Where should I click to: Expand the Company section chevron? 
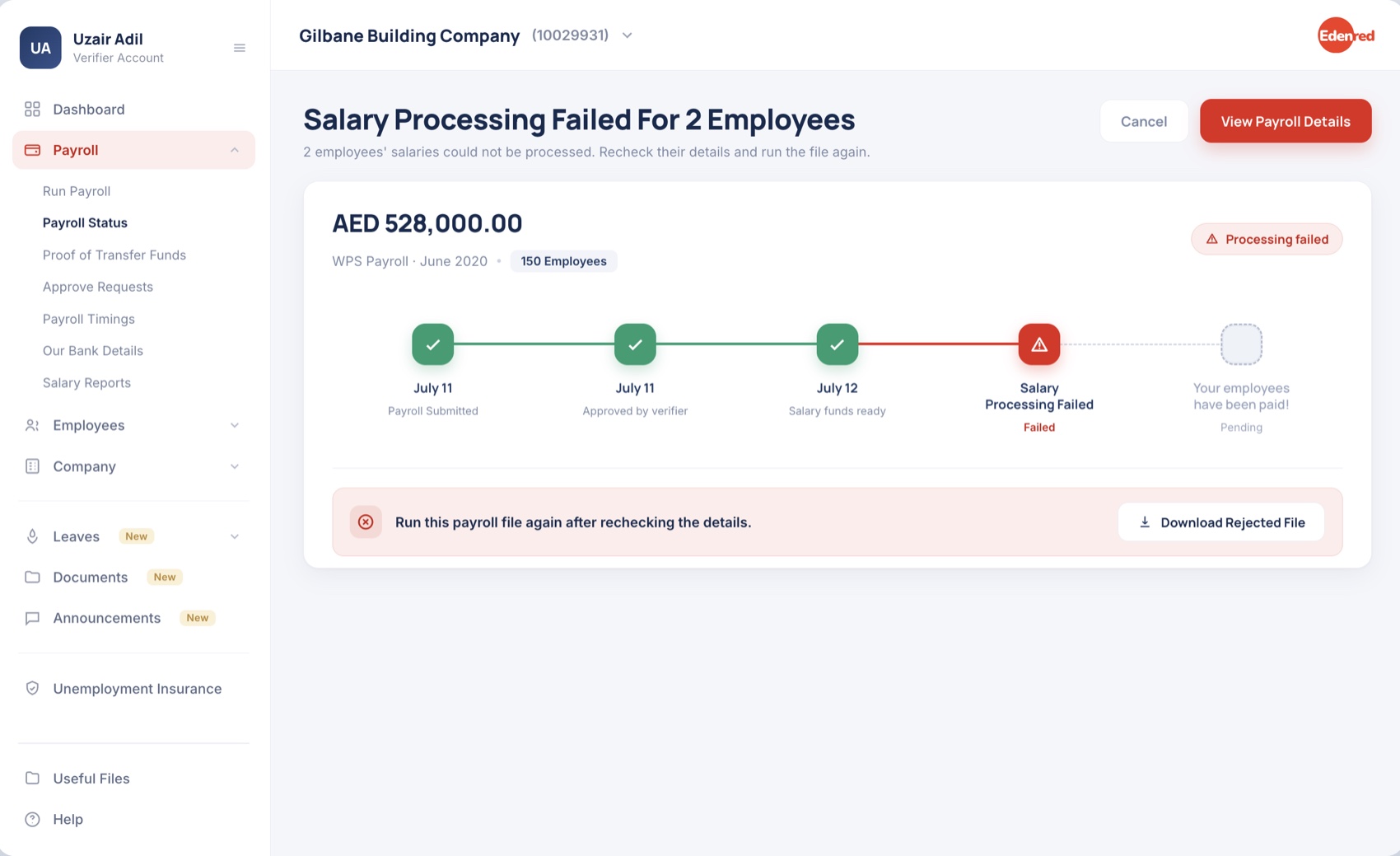(235, 466)
